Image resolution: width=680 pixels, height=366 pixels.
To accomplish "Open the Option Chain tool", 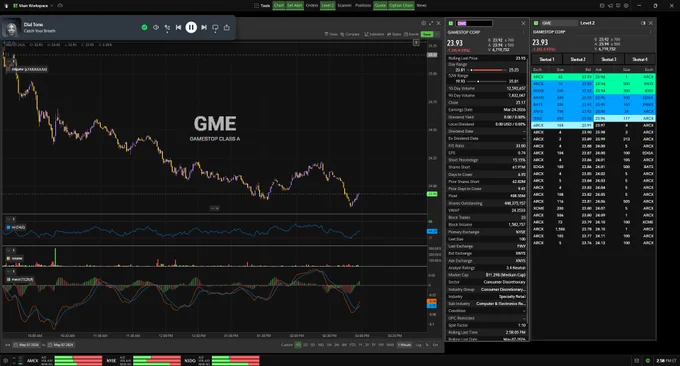I will [x=401, y=6].
